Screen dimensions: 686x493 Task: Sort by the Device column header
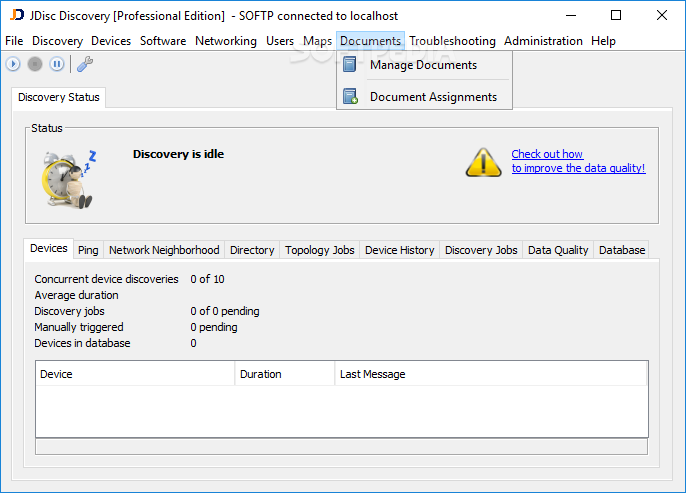pos(135,374)
